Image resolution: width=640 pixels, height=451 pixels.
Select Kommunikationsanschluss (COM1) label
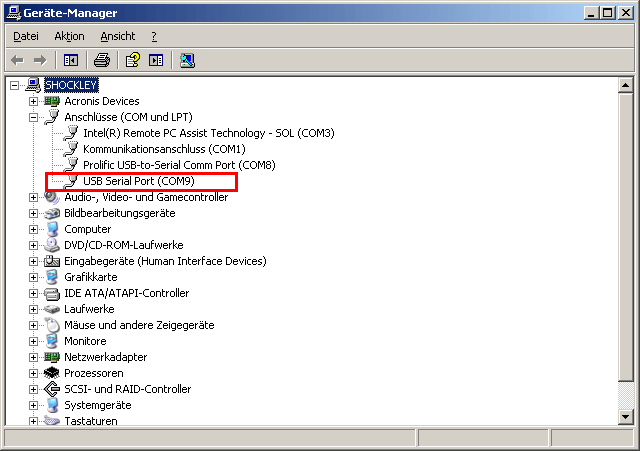(x=164, y=149)
